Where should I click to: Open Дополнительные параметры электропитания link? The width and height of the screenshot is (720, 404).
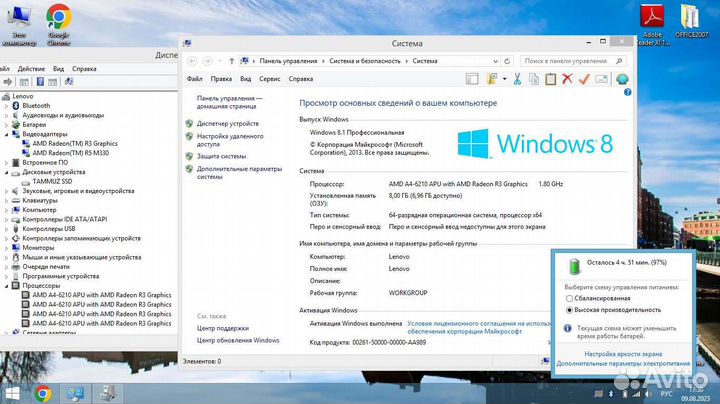pyautogui.click(x=623, y=364)
